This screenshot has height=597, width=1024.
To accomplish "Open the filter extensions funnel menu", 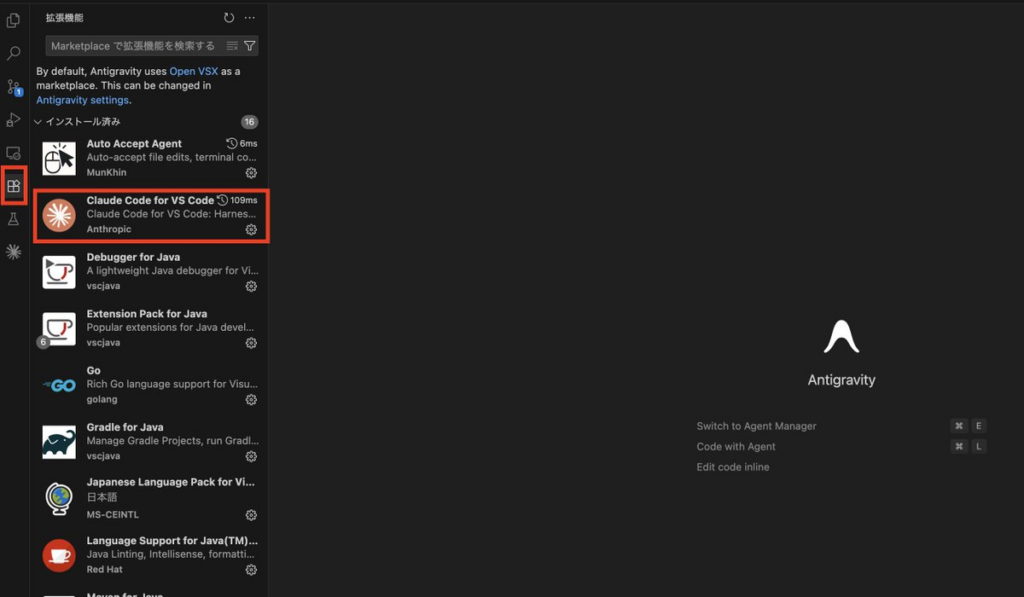I will pos(250,46).
